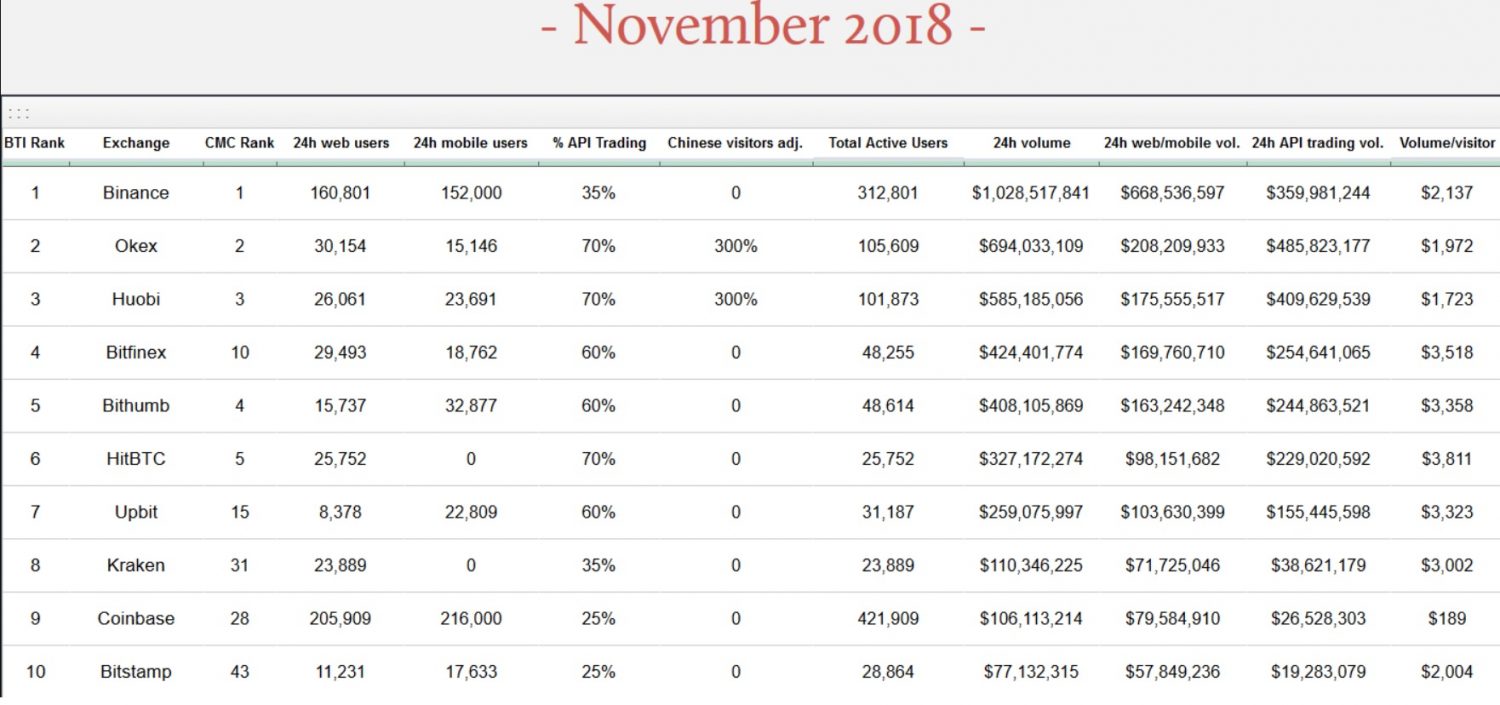Click the Exchange column header
Image resolution: width=1500 pixels, height=705 pixels.
(x=136, y=143)
